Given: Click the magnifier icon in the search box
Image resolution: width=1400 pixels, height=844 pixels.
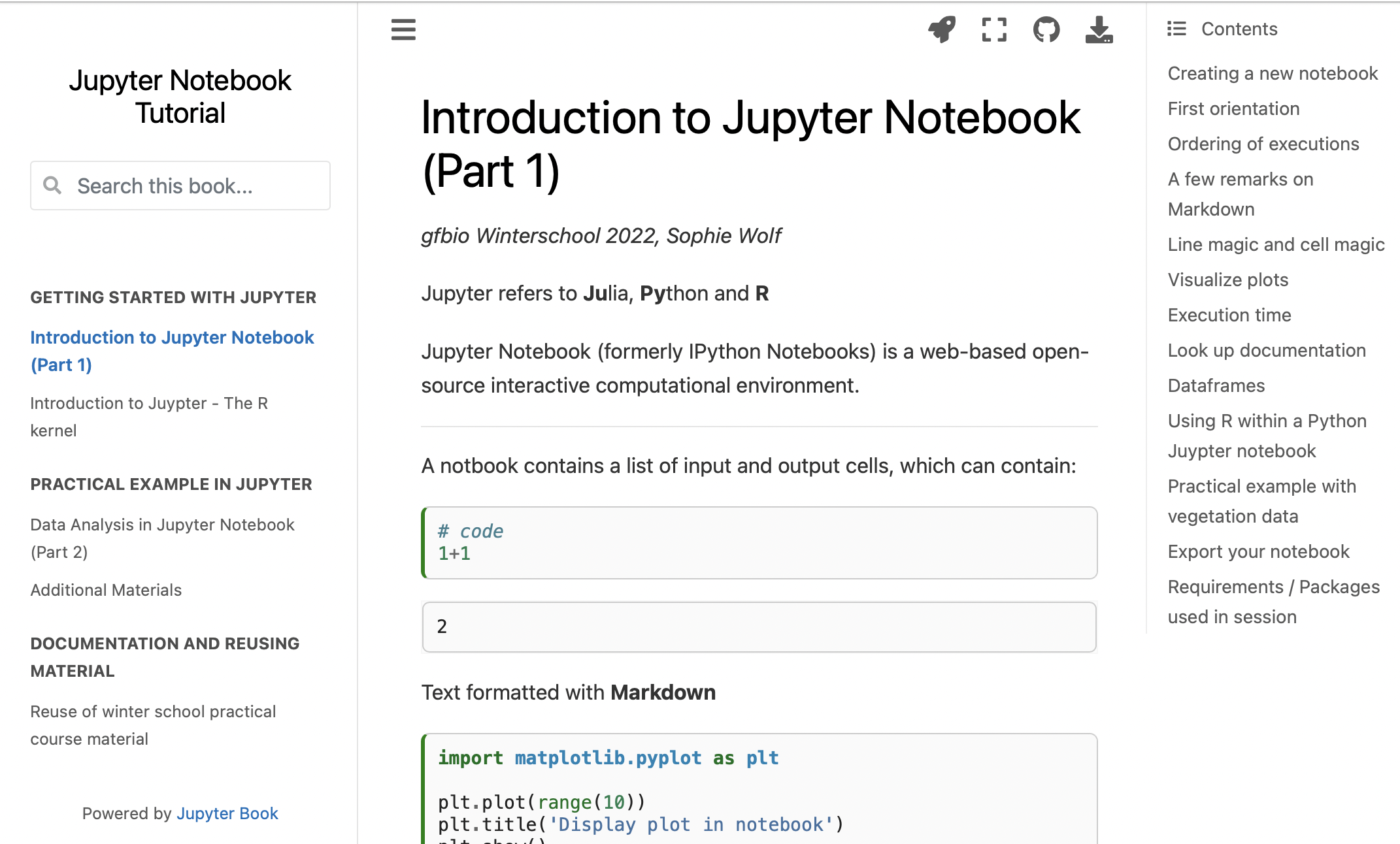Looking at the screenshot, I should pos(52,186).
